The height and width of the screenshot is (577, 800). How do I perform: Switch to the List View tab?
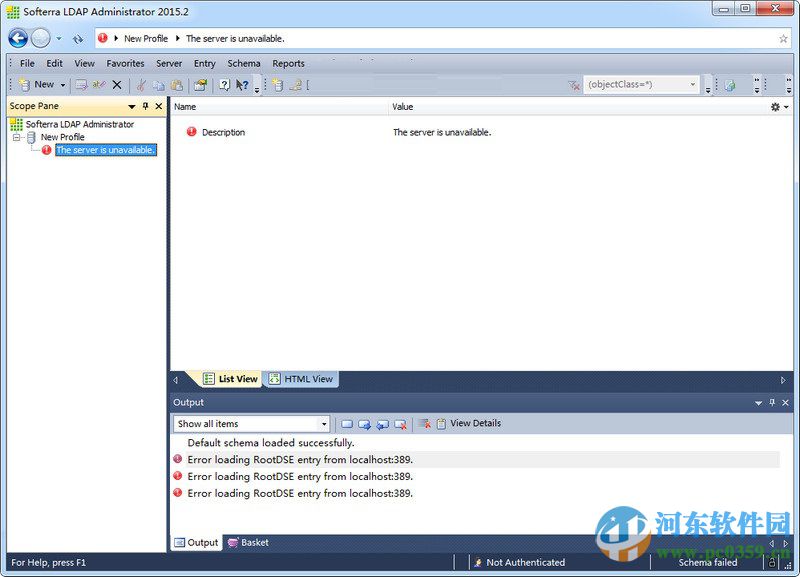(x=230, y=379)
